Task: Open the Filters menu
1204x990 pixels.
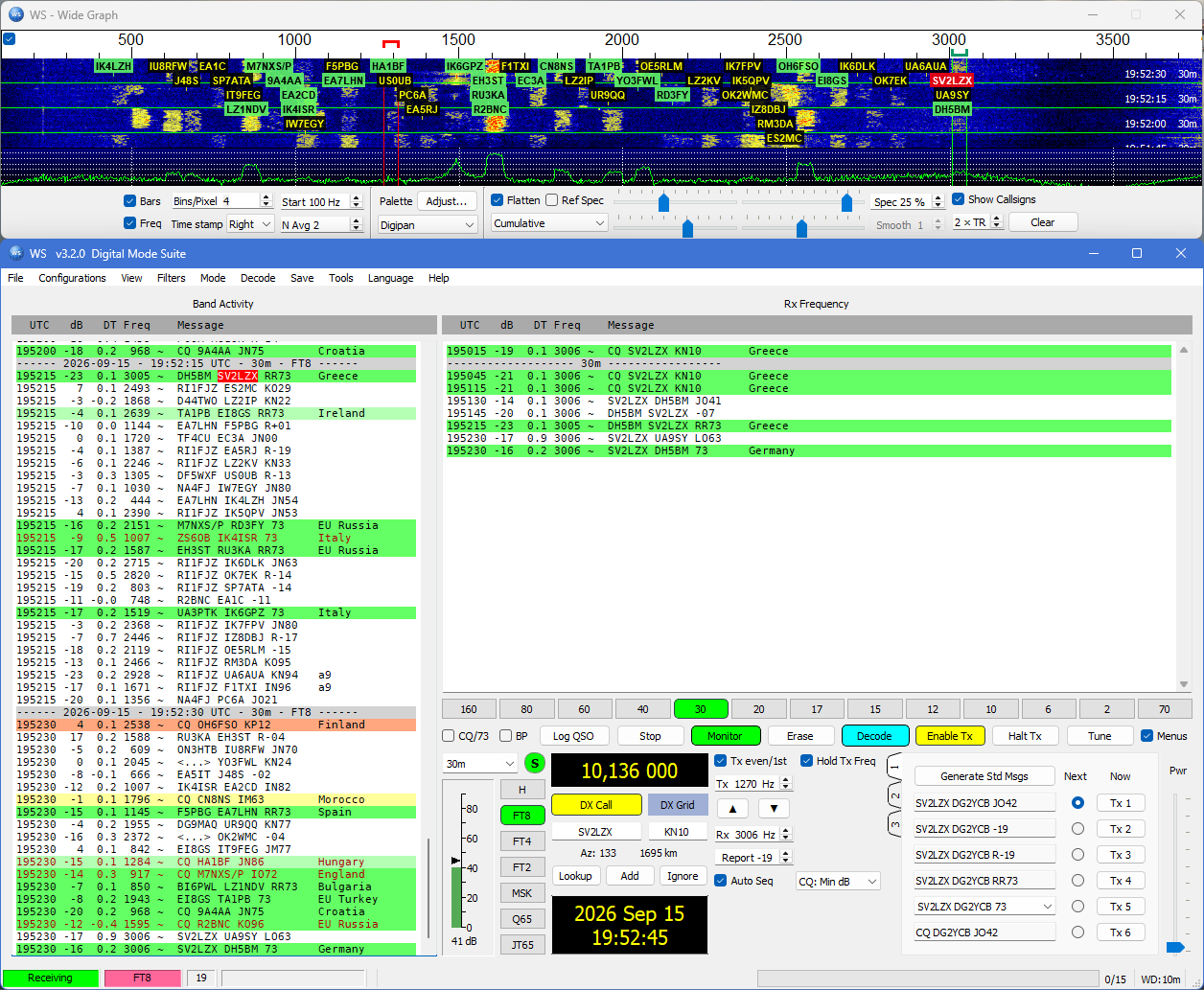Action: (171, 278)
